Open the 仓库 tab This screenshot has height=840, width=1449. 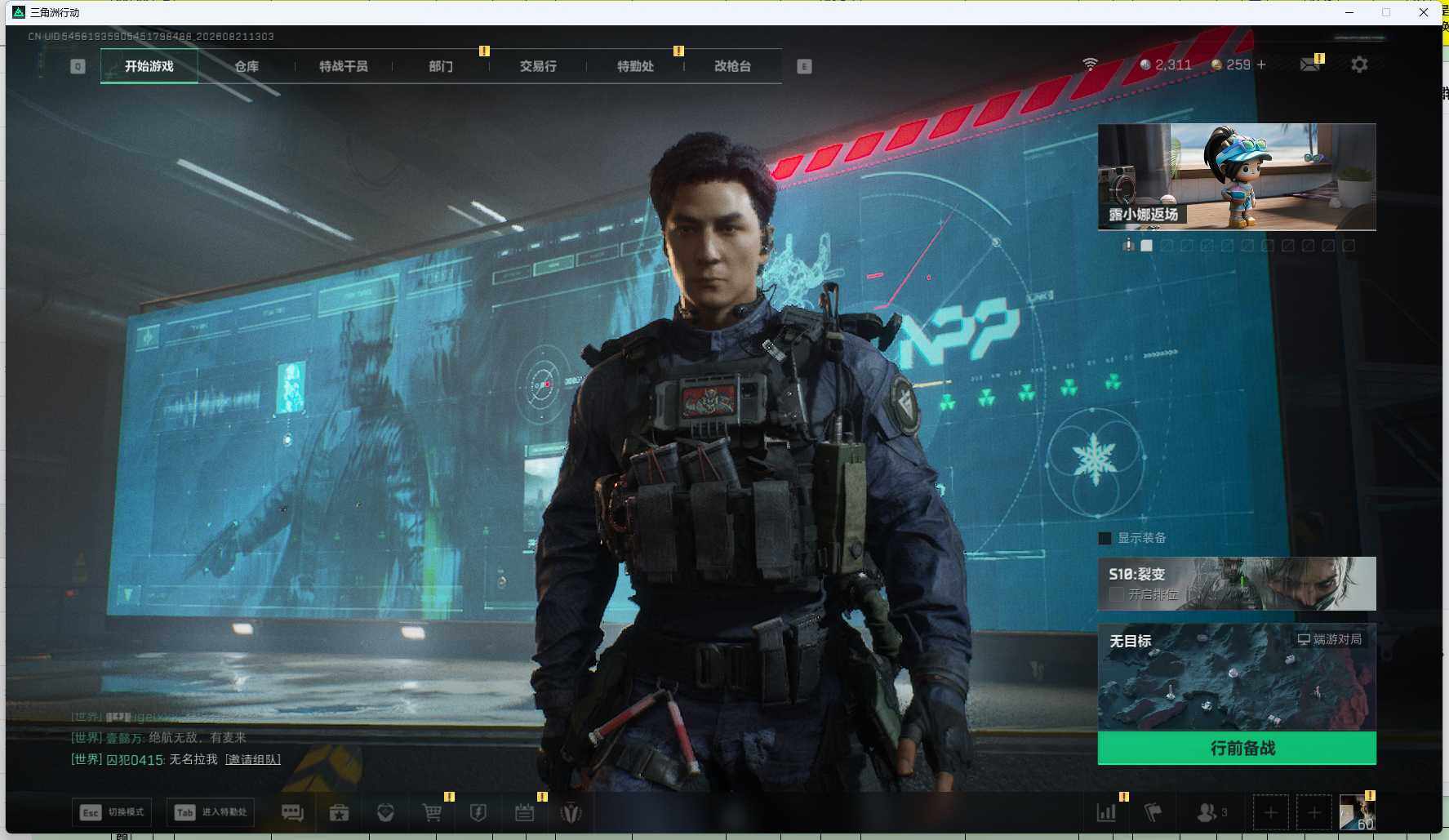click(247, 66)
